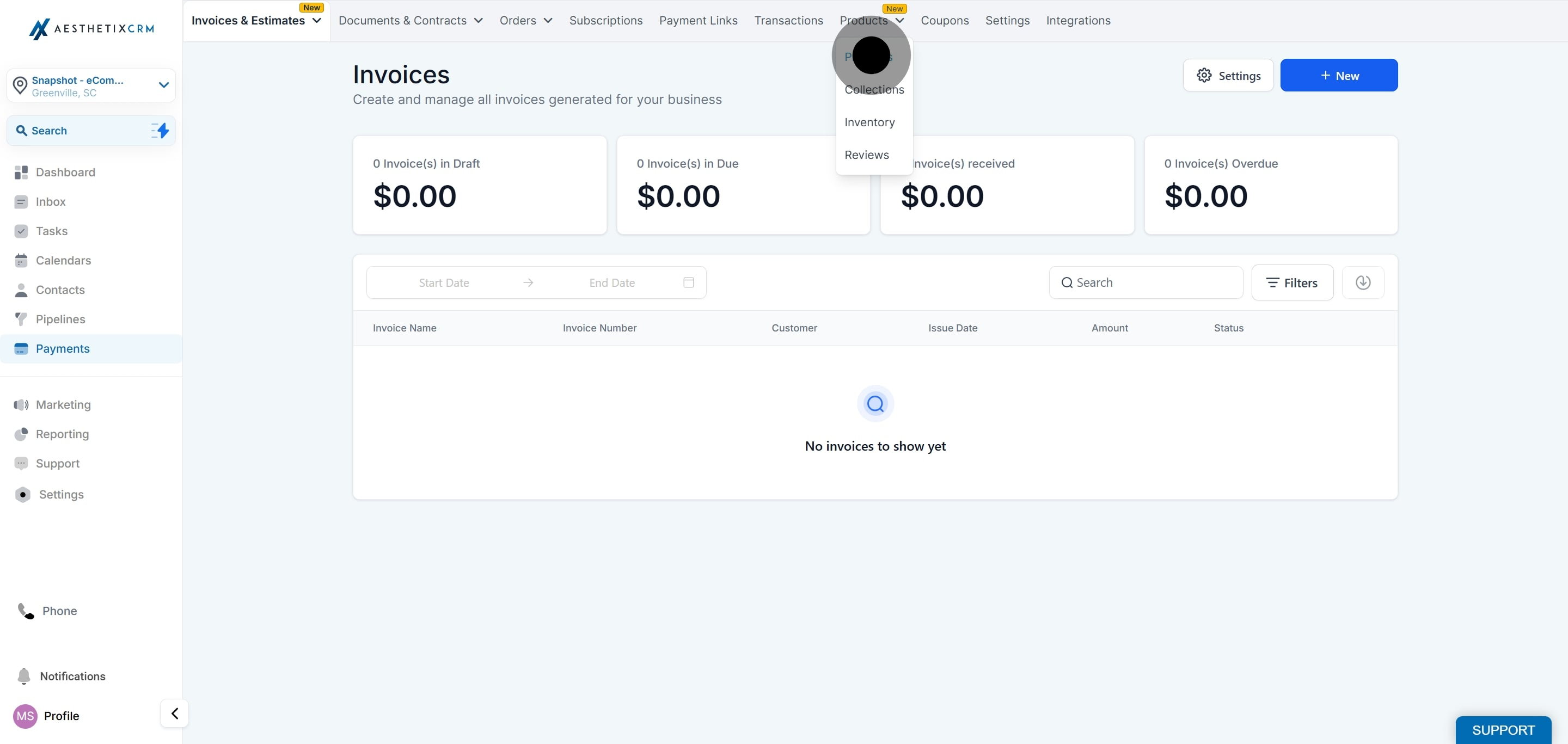Open the quick actions lightning icon
This screenshot has height=744, width=1568.
pyautogui.click(x=160, y=130)
